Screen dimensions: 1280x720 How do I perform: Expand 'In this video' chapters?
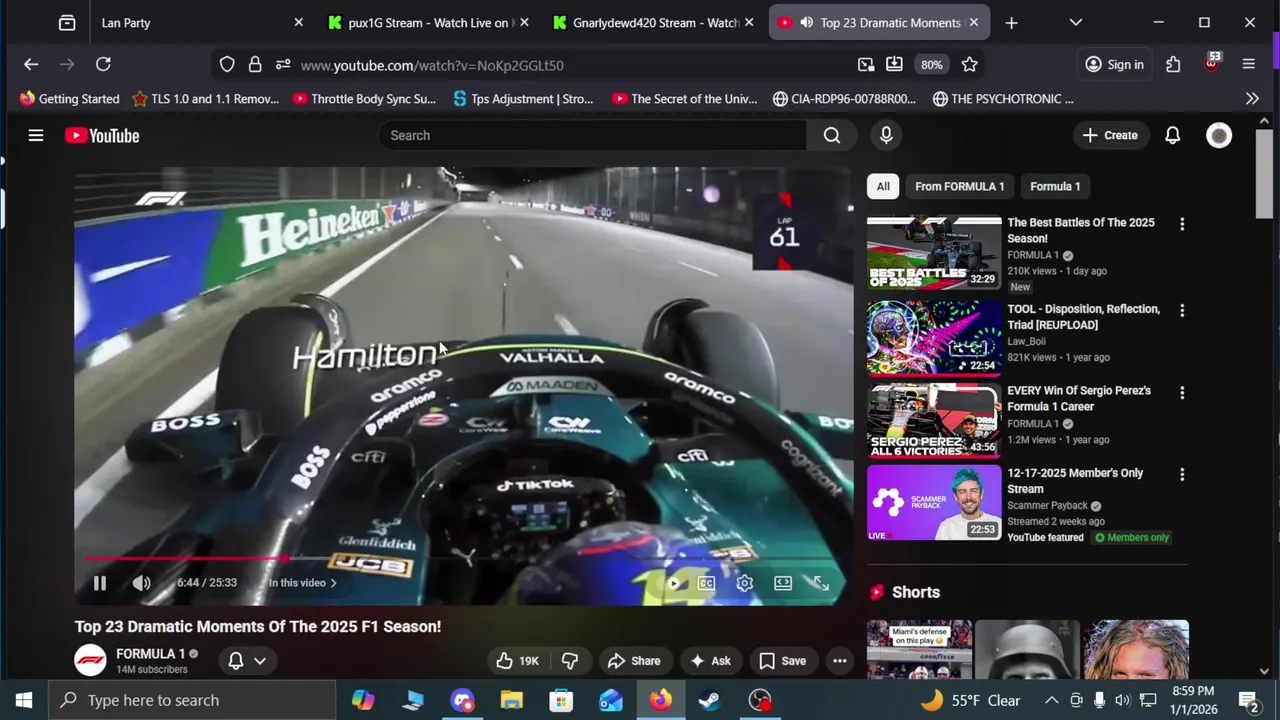302,583
